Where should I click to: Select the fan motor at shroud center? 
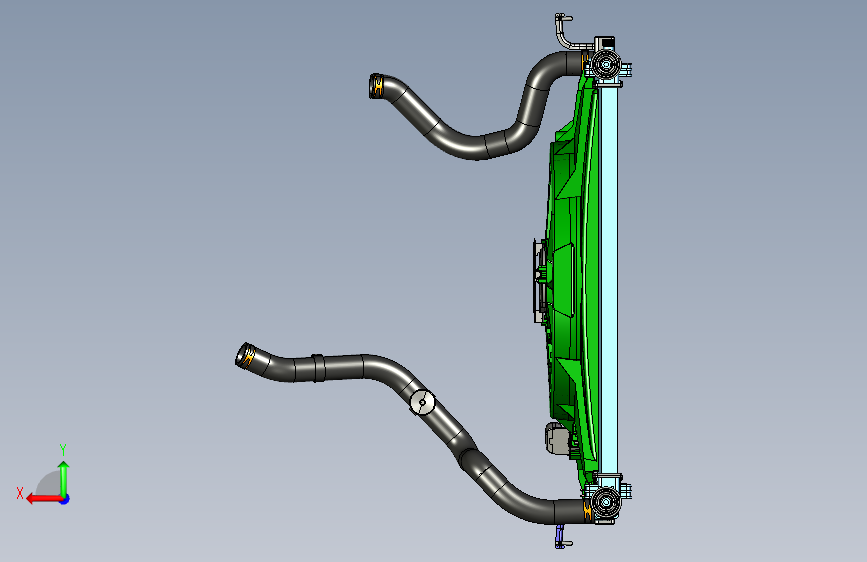(x=540, y=281)
